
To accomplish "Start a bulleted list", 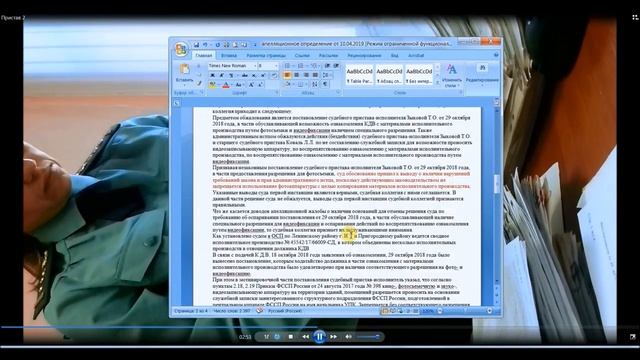I will (287, 66).
